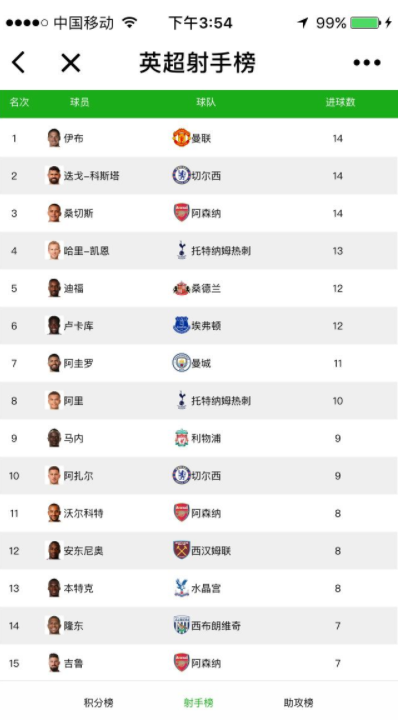Viewport: 398px width, 723px height.
Task: Tap the 球员 column header
Action: pos(79,102)
